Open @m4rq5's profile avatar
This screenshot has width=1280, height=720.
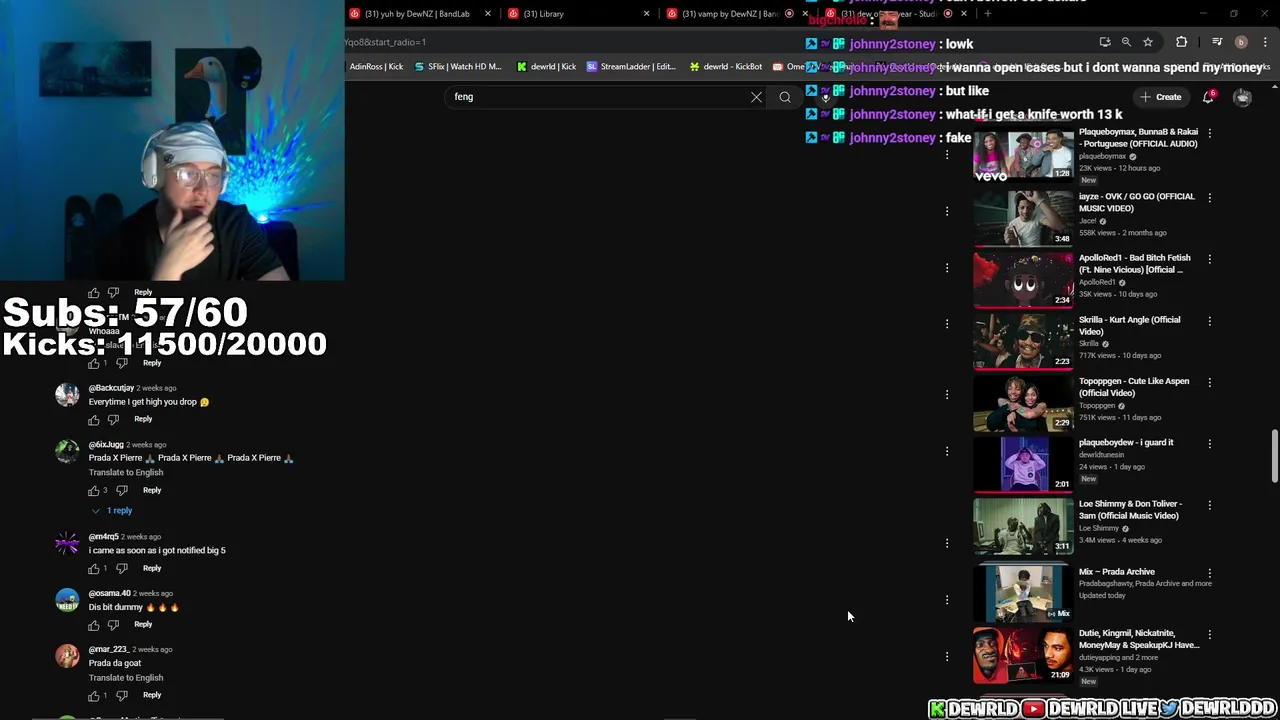point(67,543)
